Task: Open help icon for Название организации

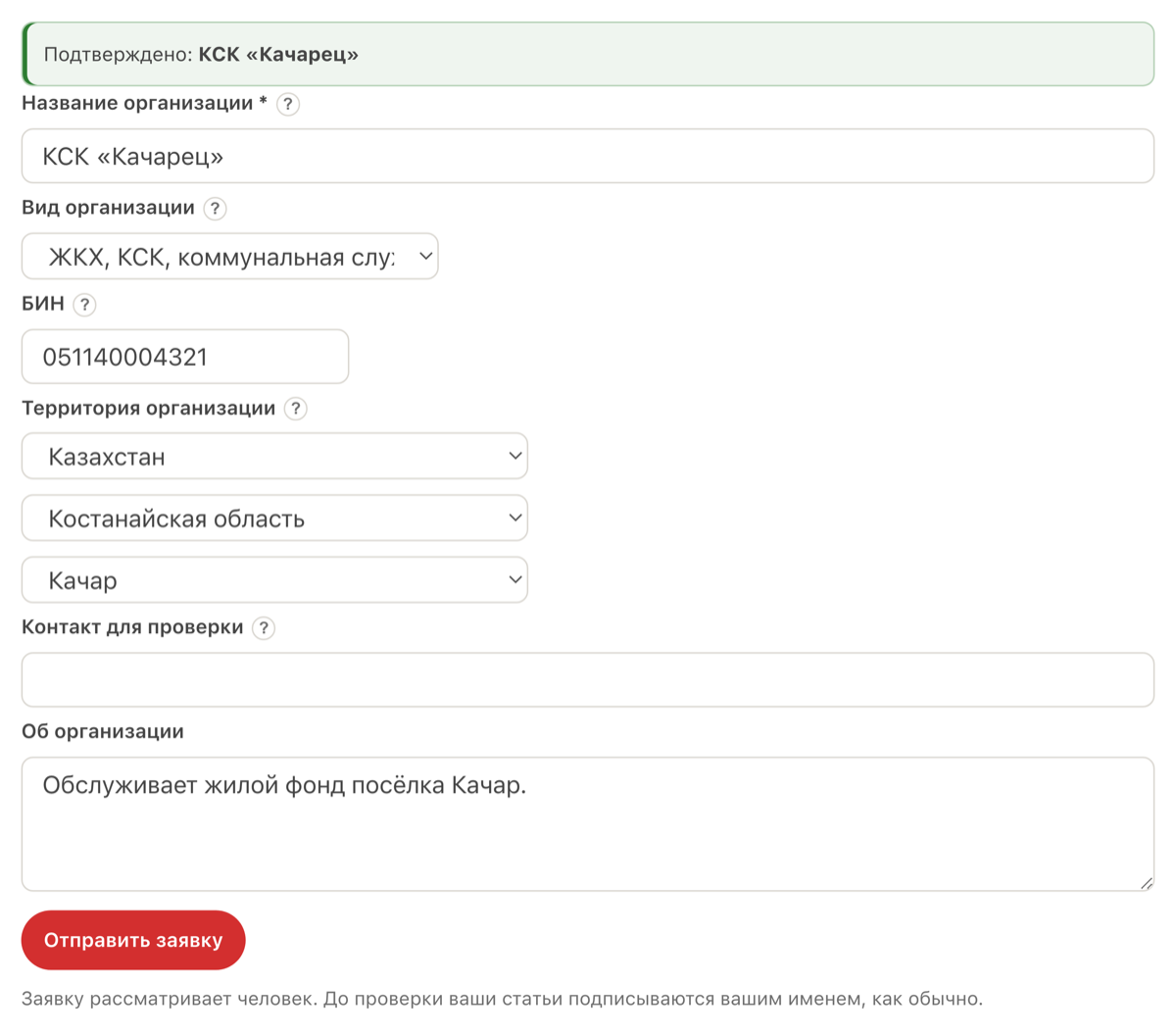Action: (x=287, y=104)
